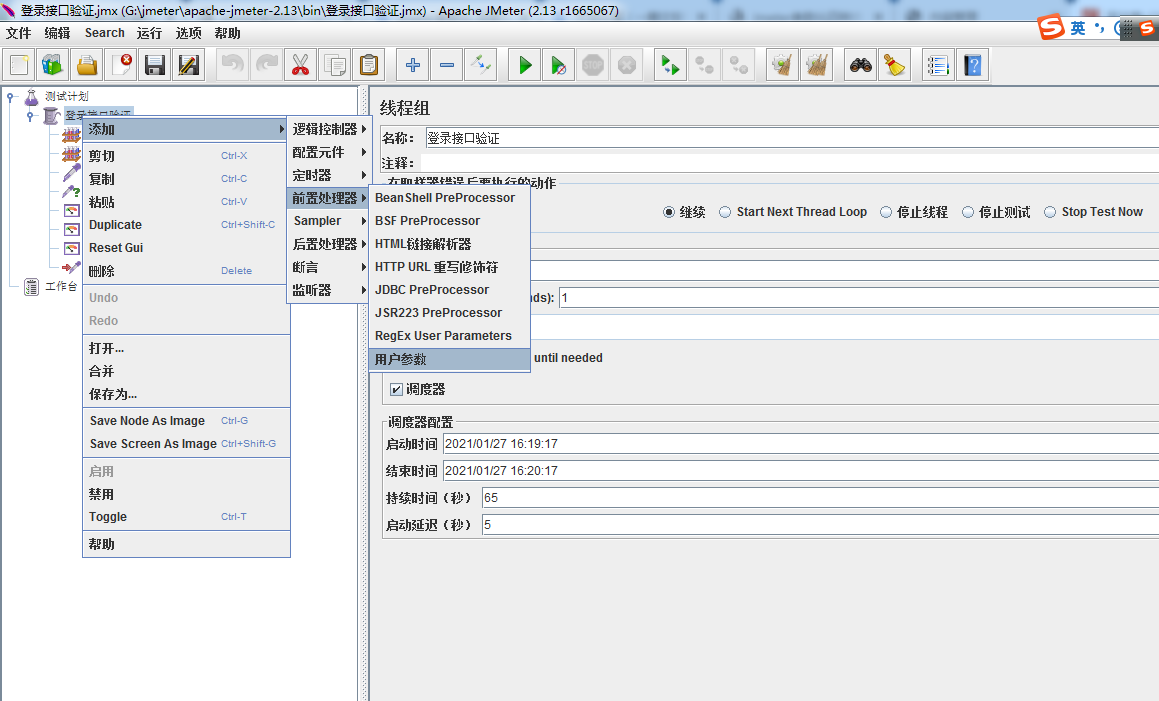
Task: Click the Sogou input method S icon
Action: click(1050, 27)
